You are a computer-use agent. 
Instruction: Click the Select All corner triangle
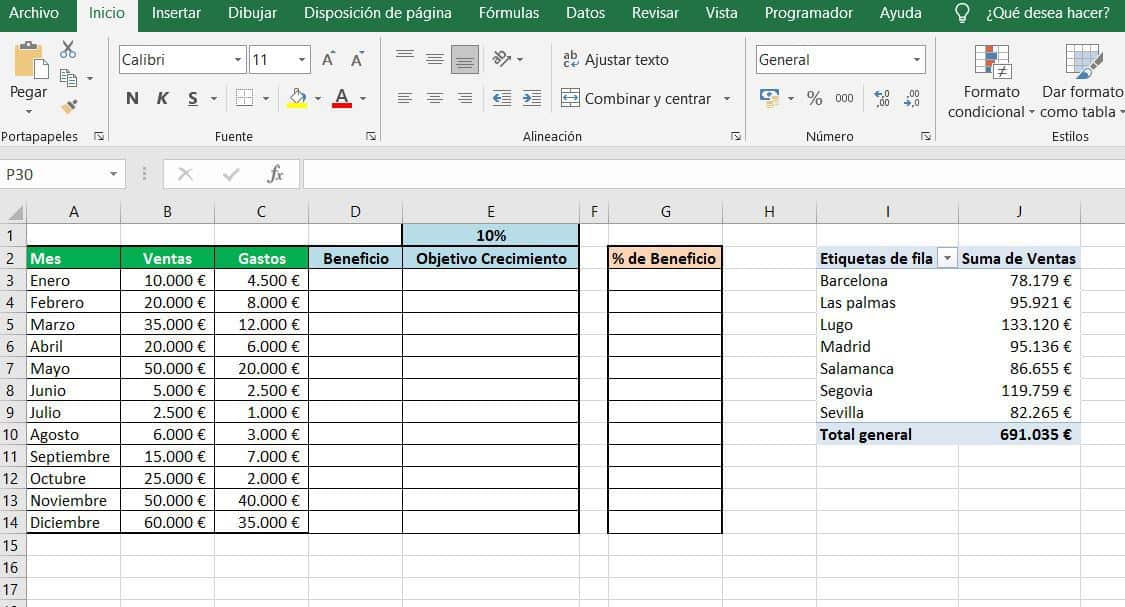14,212
